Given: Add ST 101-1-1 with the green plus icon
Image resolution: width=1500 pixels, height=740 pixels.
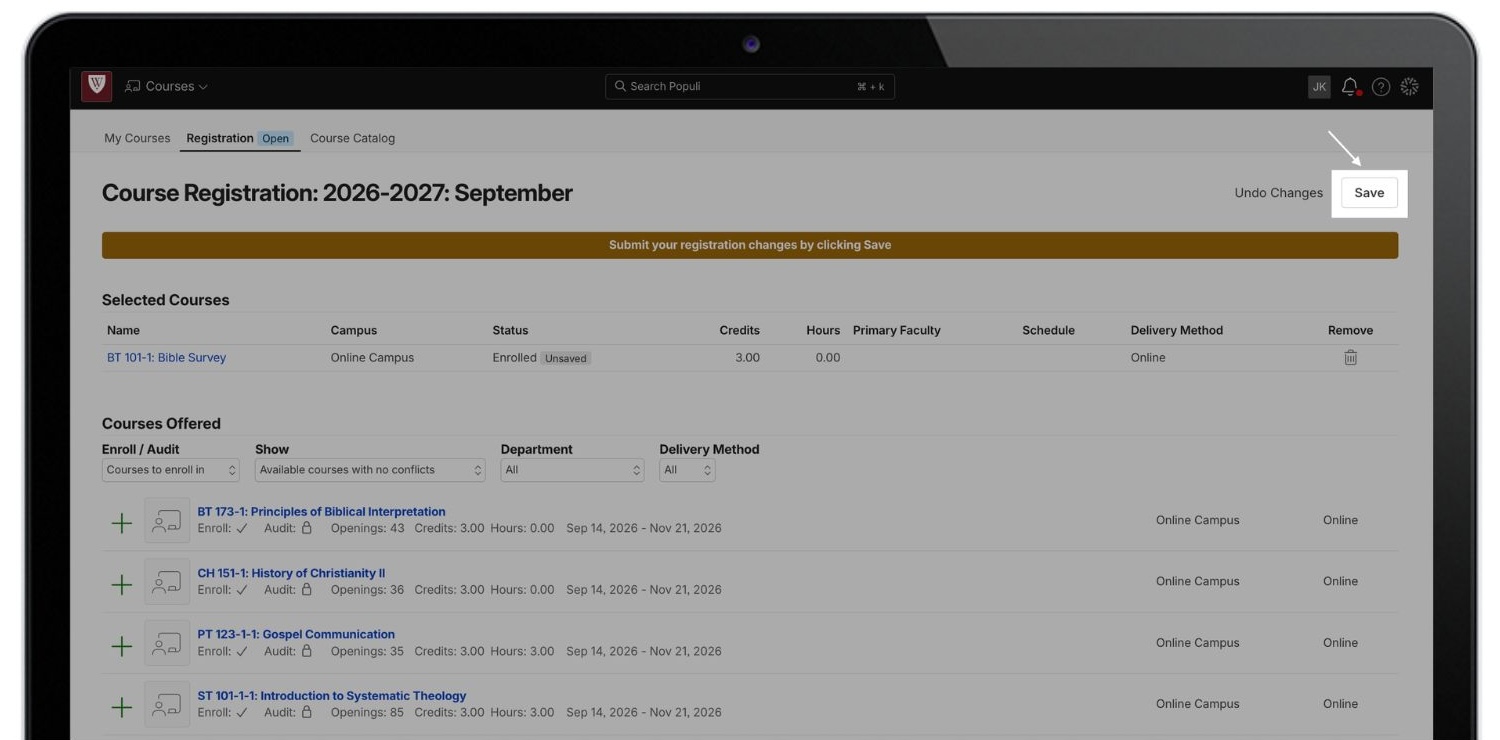Looking at the screenshot, I should point(121,707).
